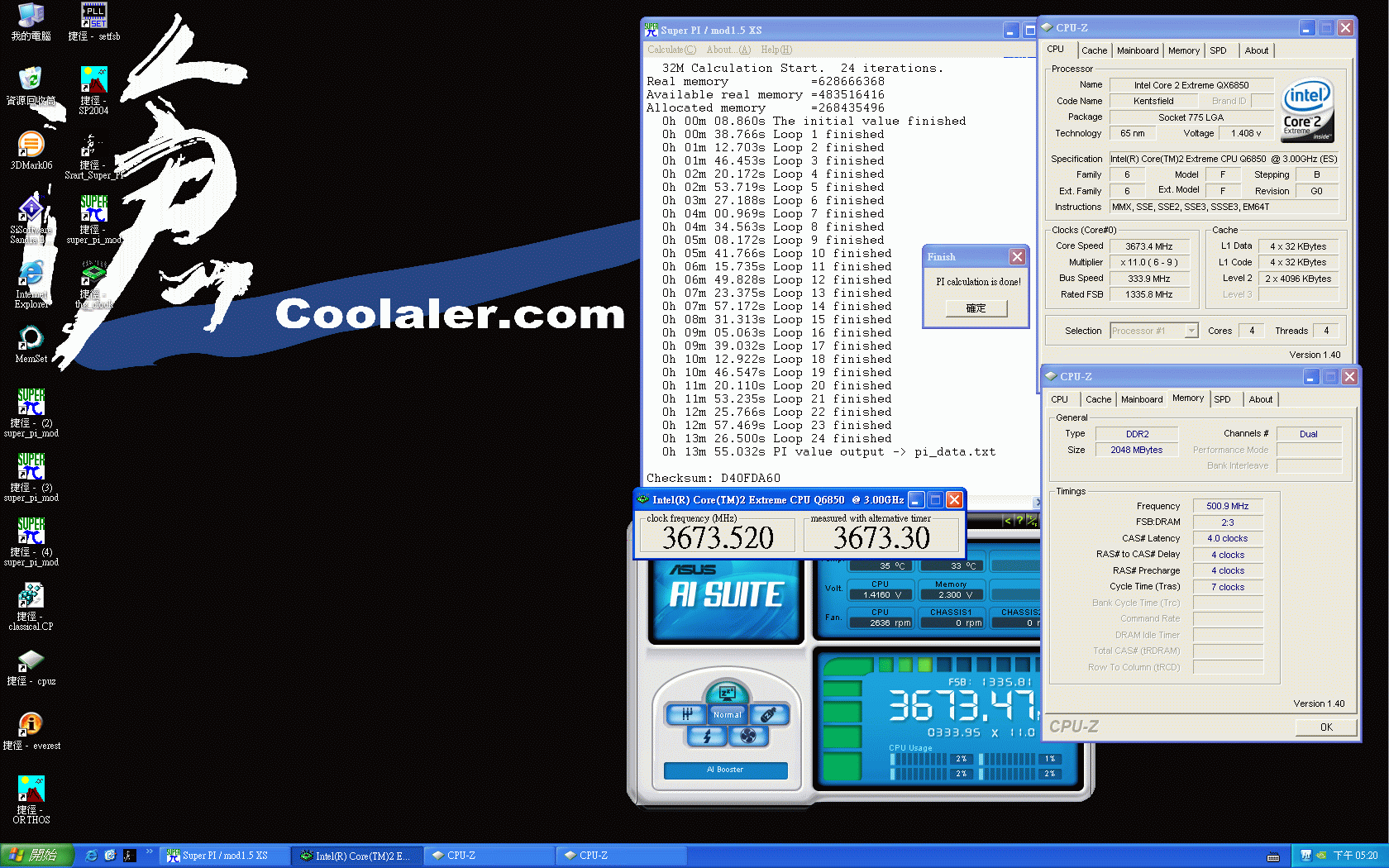
Task: Select the N2O bottle icon in AI Suite
Action: [769, 714]
